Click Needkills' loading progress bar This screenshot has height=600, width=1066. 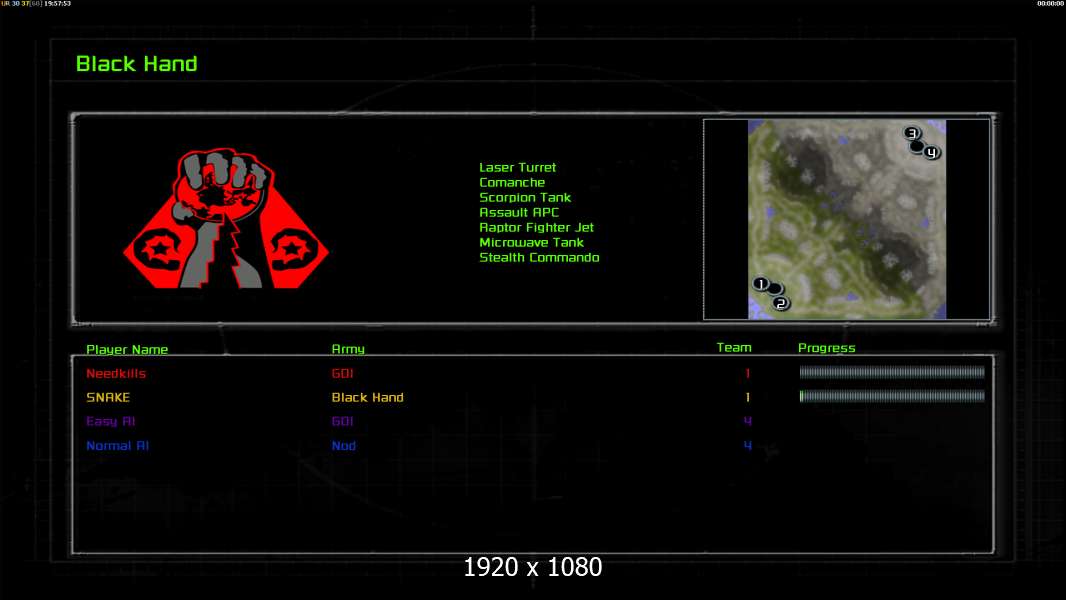pos(892,372)
